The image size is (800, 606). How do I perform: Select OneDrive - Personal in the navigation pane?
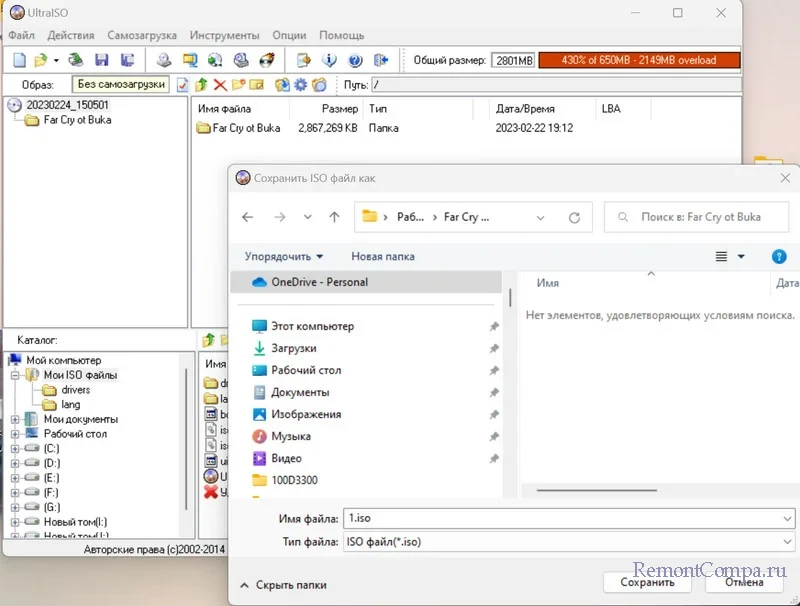pos(366,282)
